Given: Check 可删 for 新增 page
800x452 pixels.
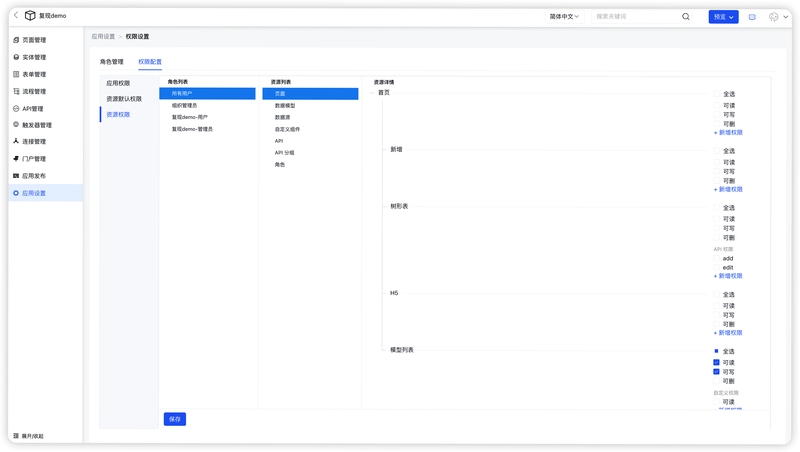Looking at the screenshot, I should pos(716,181).
